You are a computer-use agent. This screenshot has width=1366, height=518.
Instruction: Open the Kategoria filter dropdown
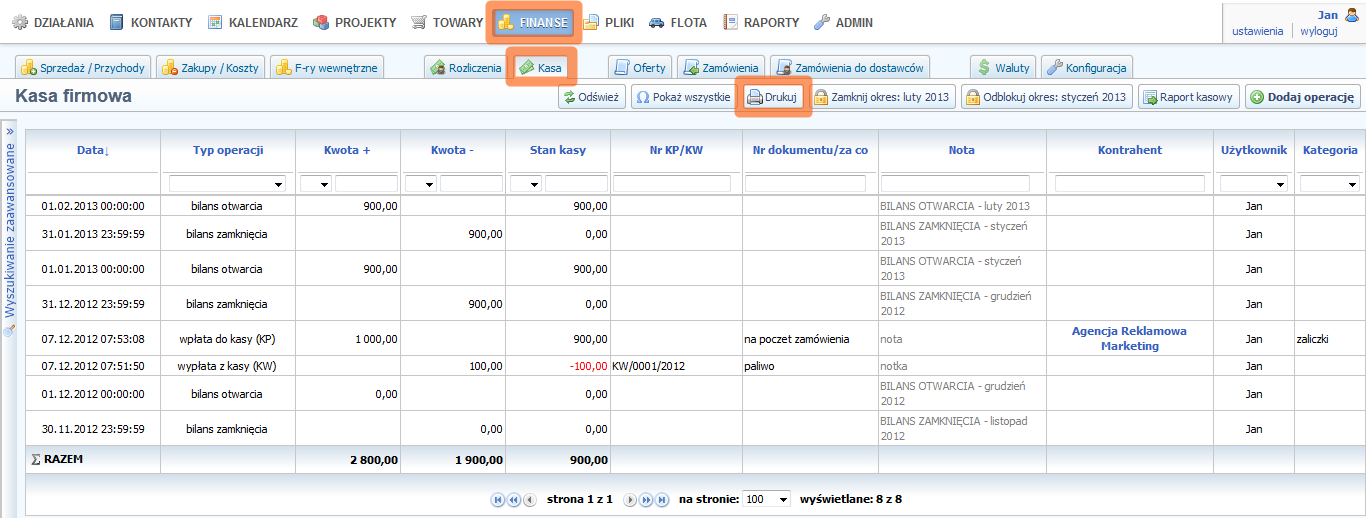(x=1329, y=184)
